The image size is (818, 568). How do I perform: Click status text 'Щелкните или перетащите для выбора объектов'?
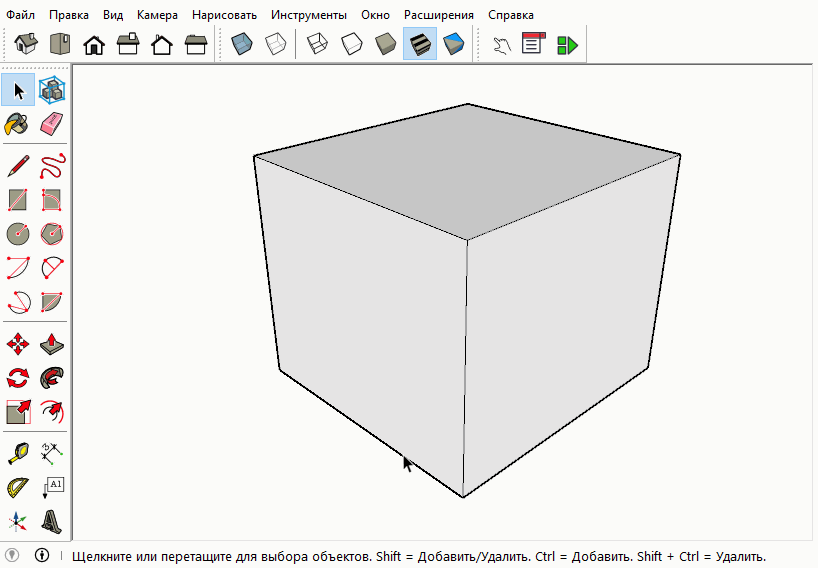point(221,557)
